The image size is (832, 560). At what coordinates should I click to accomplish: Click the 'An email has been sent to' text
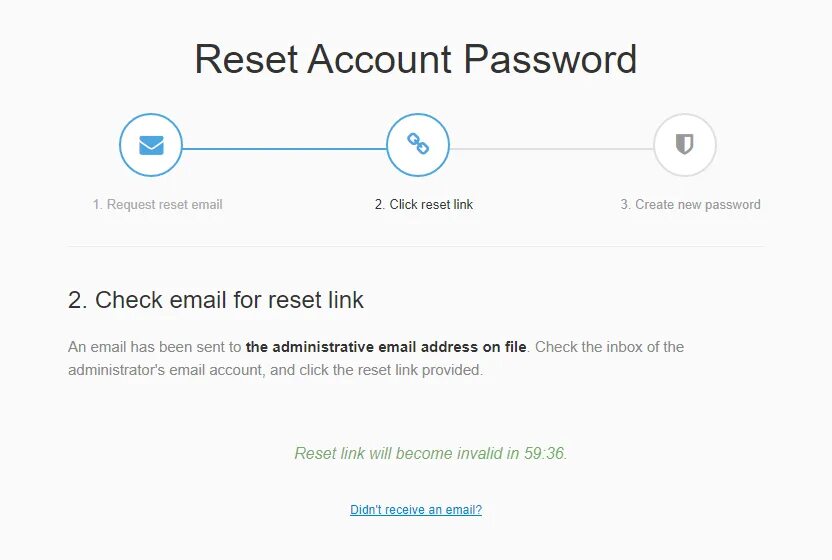click(x=154, y=347)
